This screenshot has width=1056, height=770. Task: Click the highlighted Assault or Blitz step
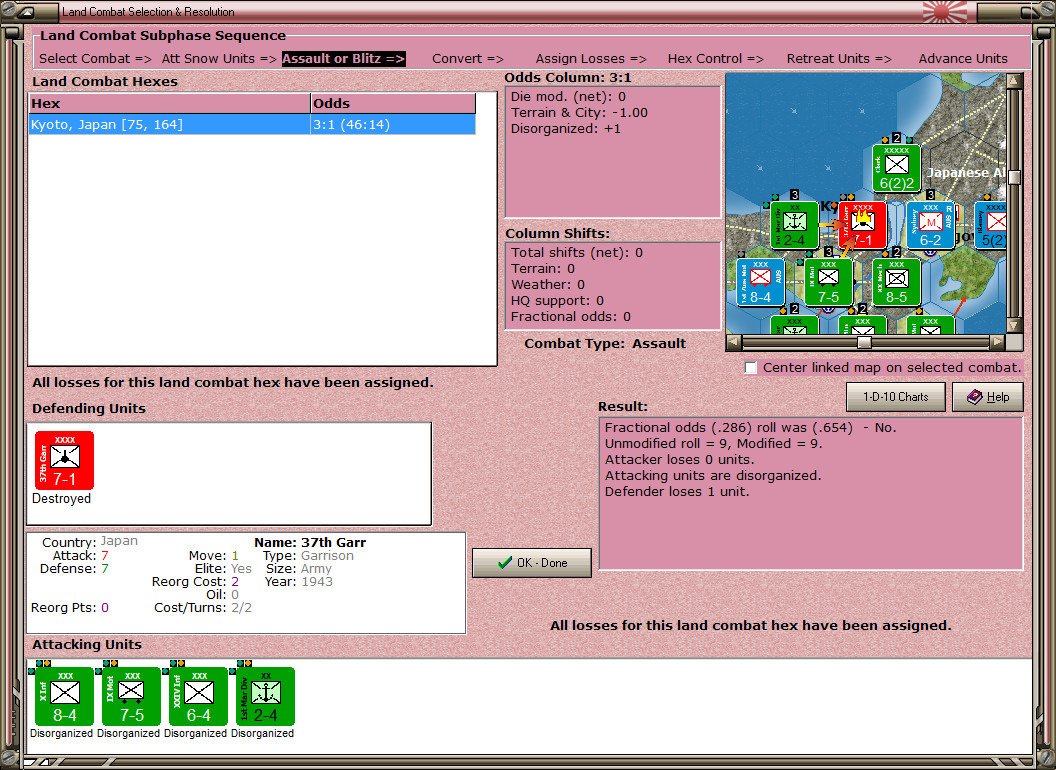tap(343, 59)
